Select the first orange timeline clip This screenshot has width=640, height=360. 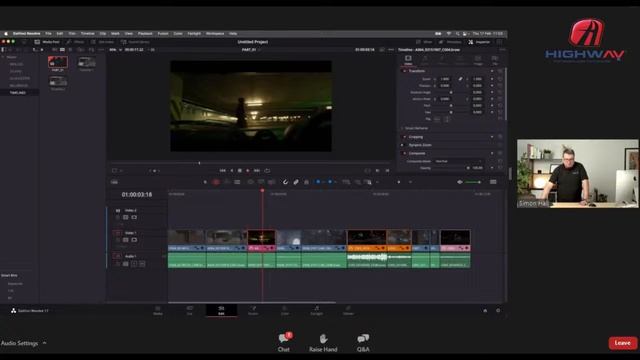(x=367, y=240)
